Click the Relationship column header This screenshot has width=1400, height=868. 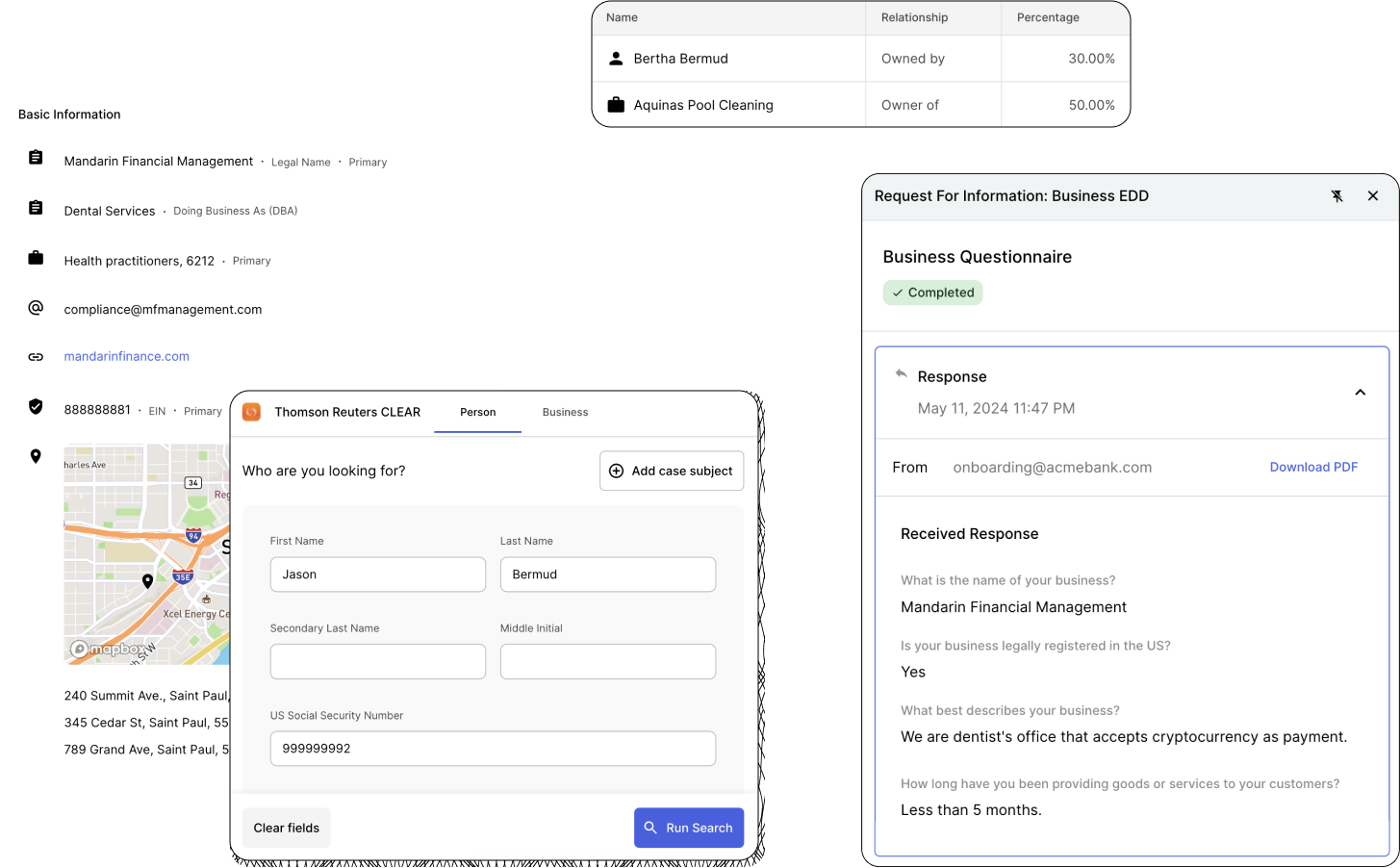coord(914,17)
